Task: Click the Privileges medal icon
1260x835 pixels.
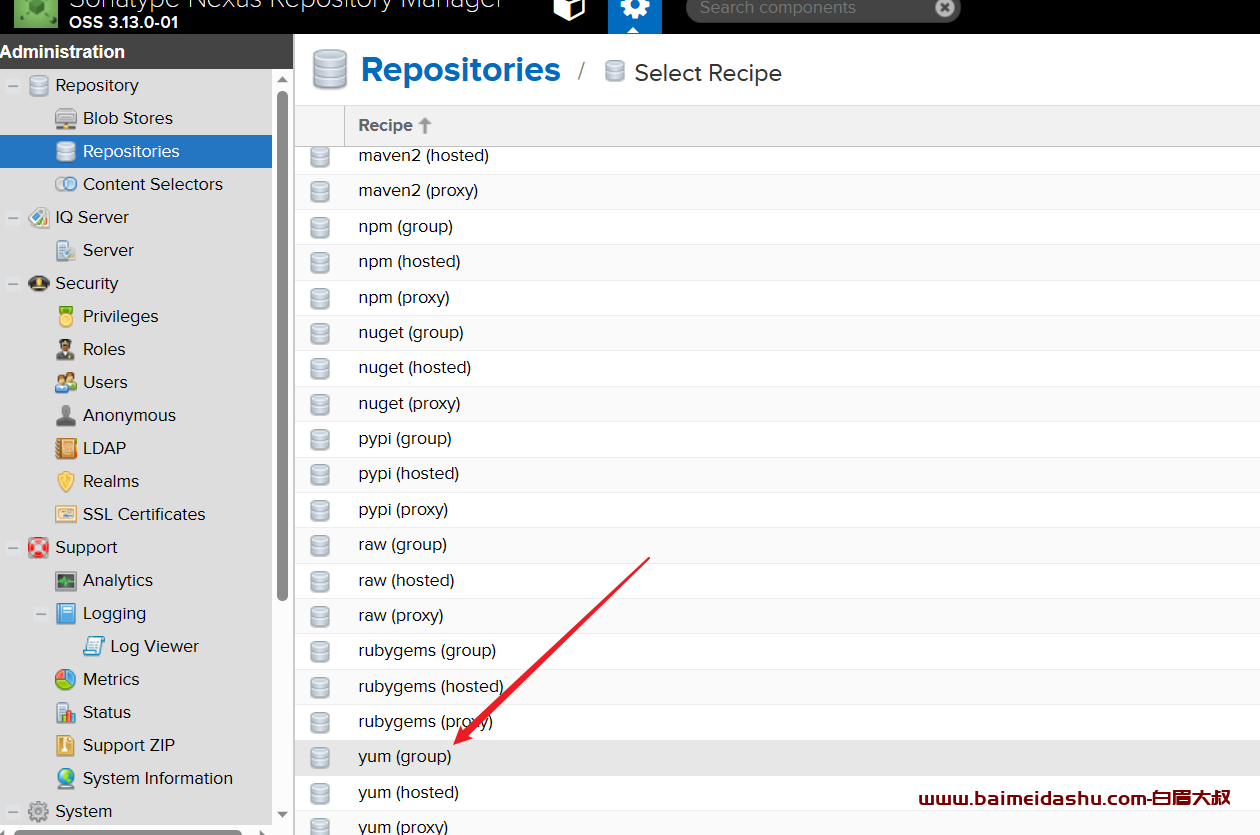Action: click(66, 316)
